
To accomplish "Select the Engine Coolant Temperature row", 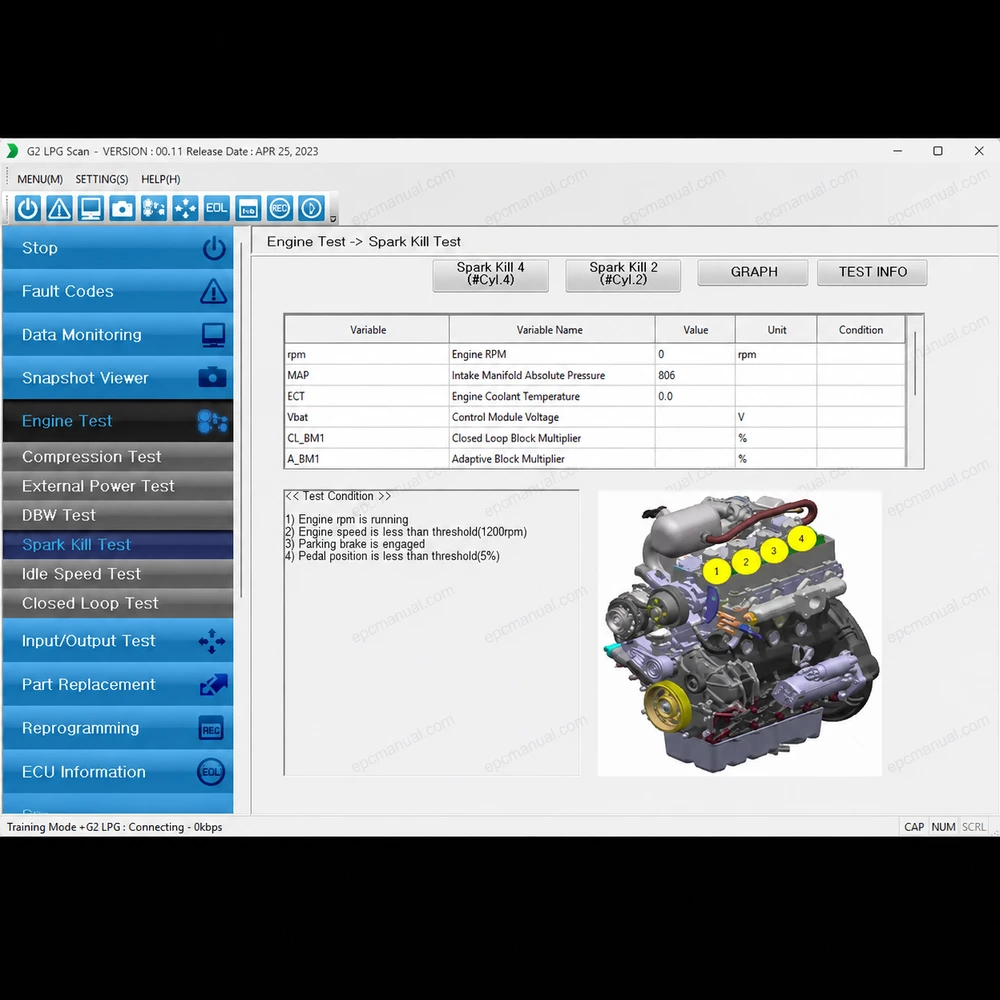I will 595,397.
